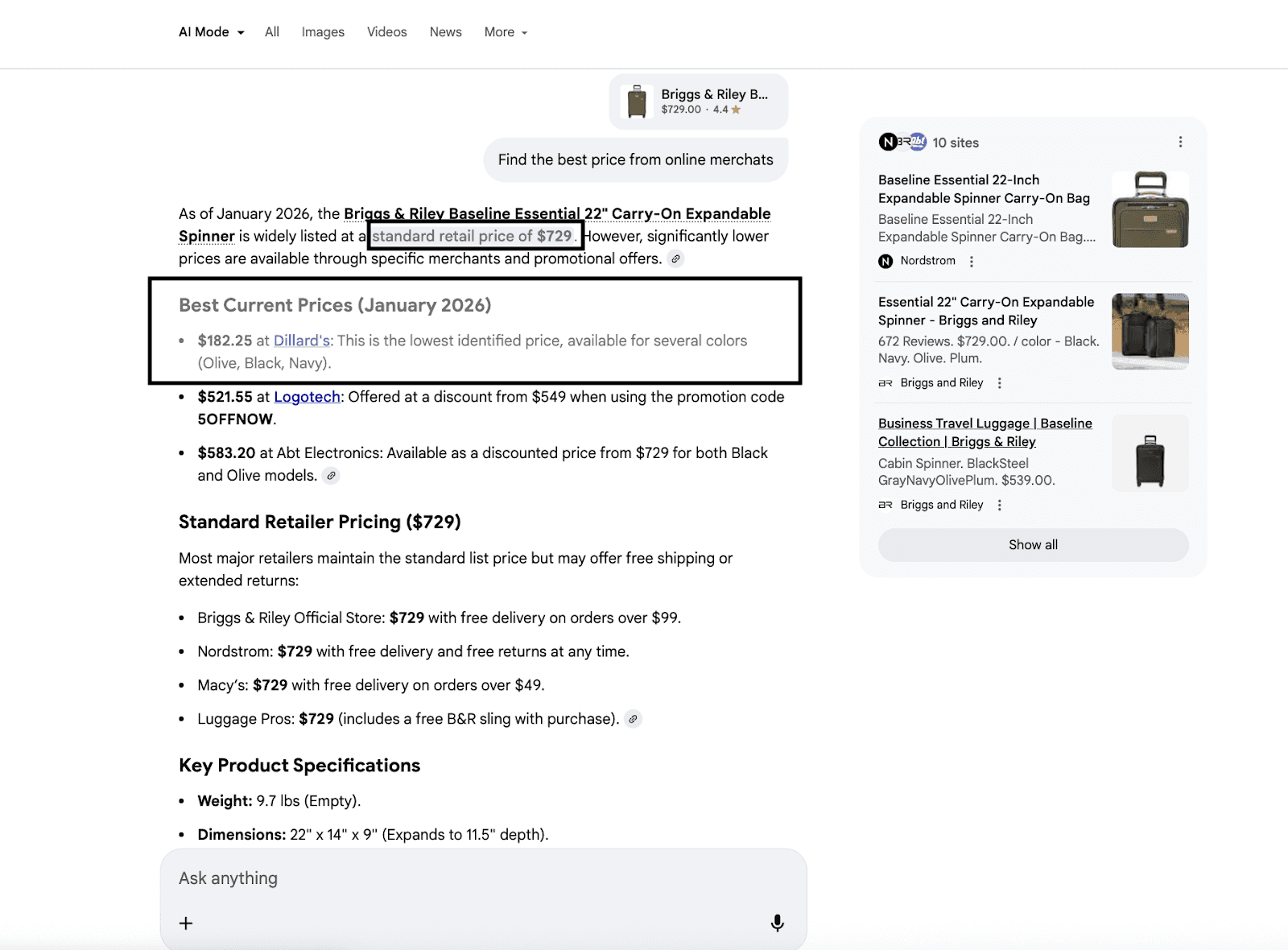The height and width of the screenshot is (950, 1288).
Task: Open Business Travel Luggage Baseline Collection link
Action: [985, 432]
